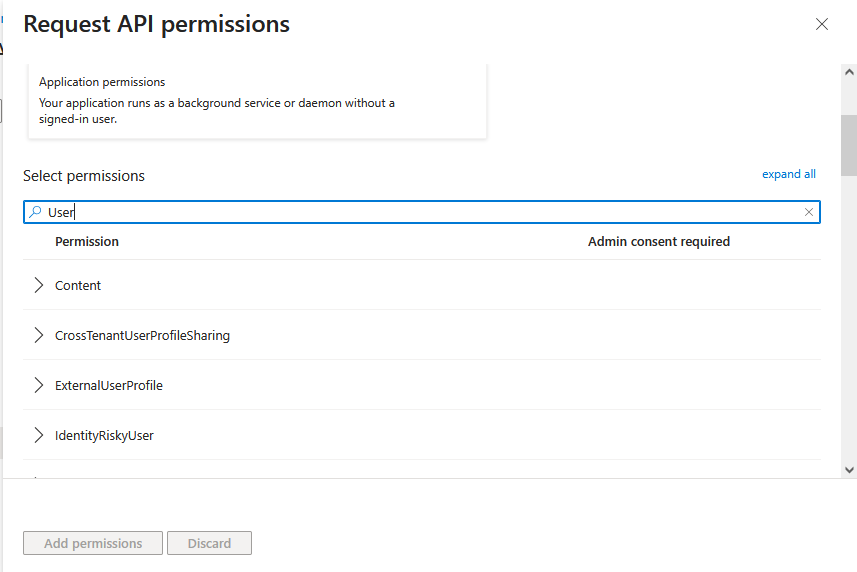
Task: Clear the User search text
Action: click(809, 212)
